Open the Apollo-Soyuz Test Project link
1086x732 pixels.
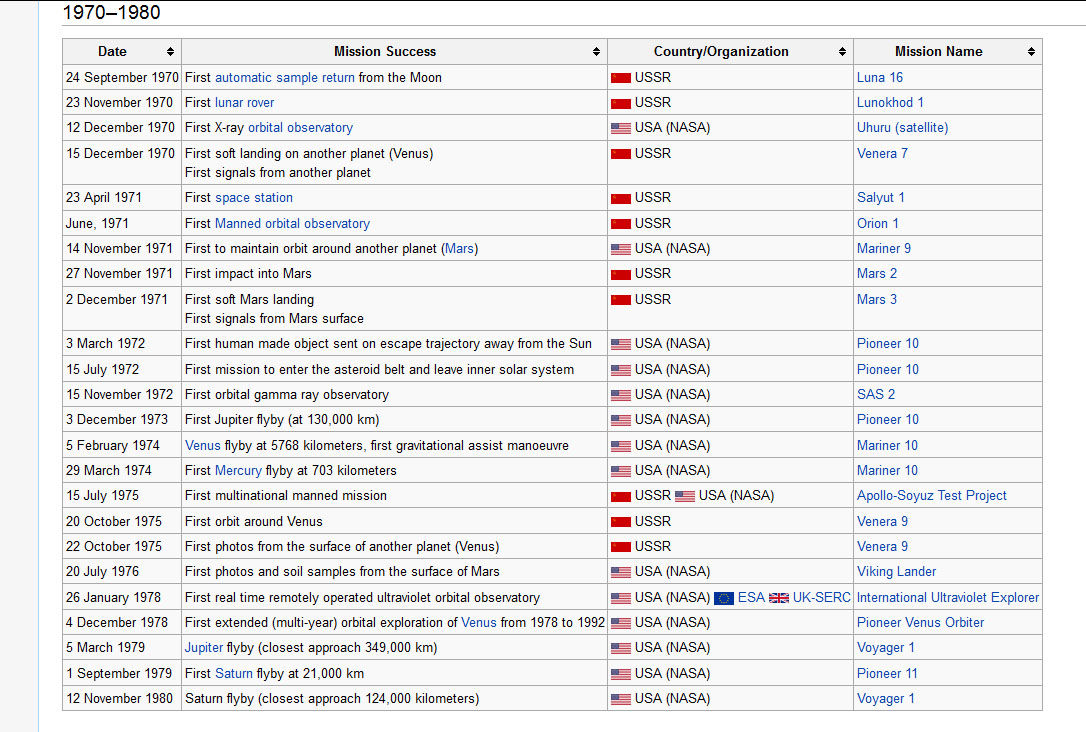coord(932,496)
